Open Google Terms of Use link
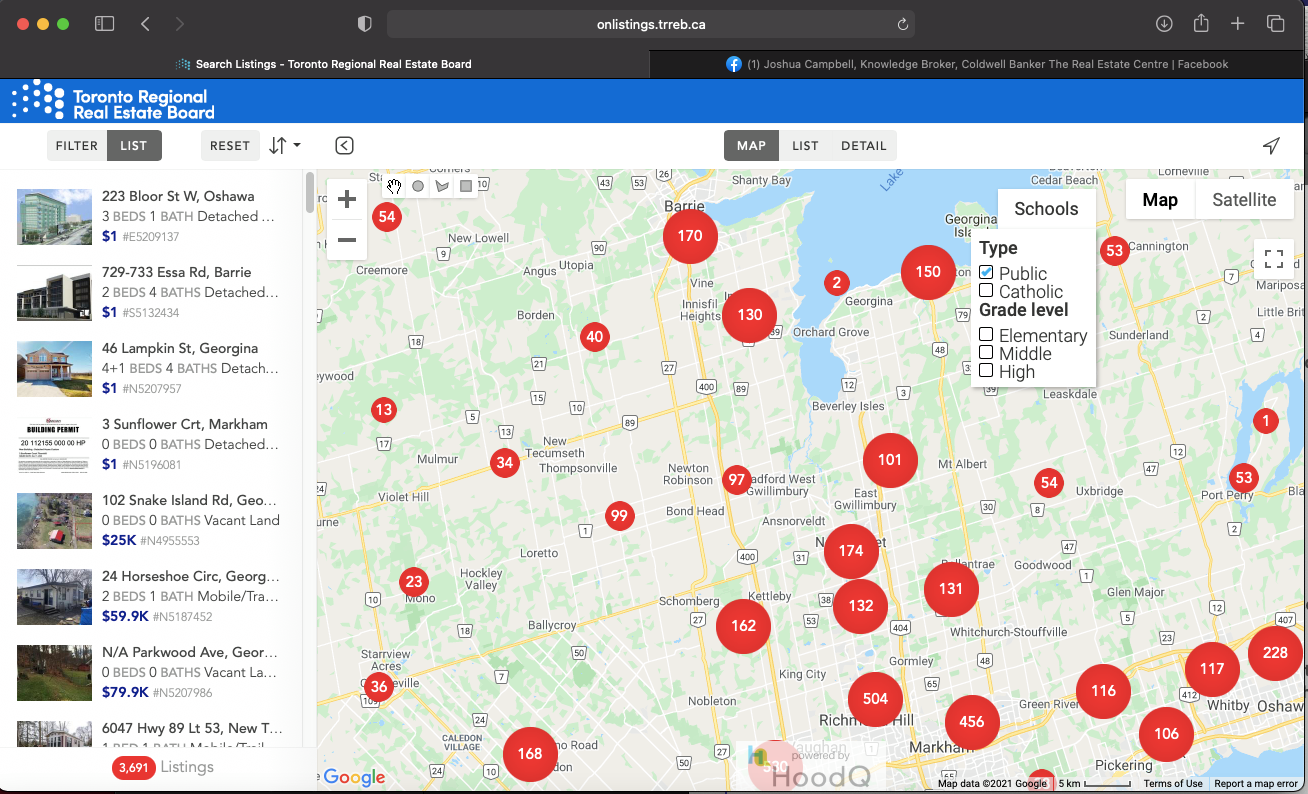The height and width of the screenshot is (794, 1308). click(x=1173, y=784)
